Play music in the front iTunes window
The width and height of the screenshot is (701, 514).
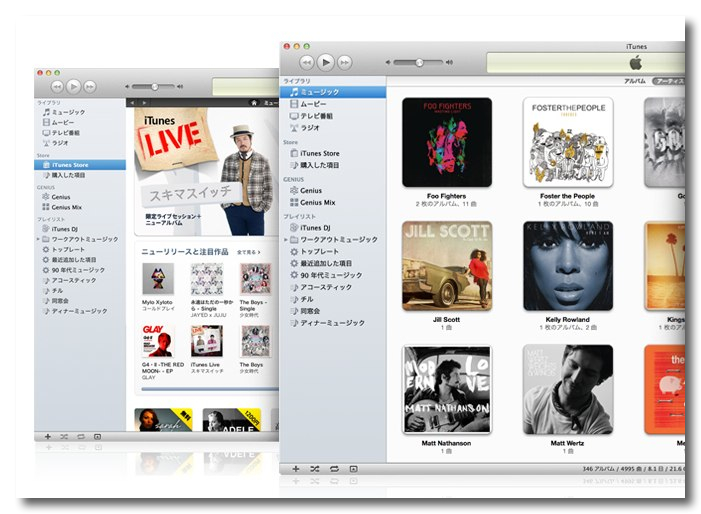pos(326,62)
